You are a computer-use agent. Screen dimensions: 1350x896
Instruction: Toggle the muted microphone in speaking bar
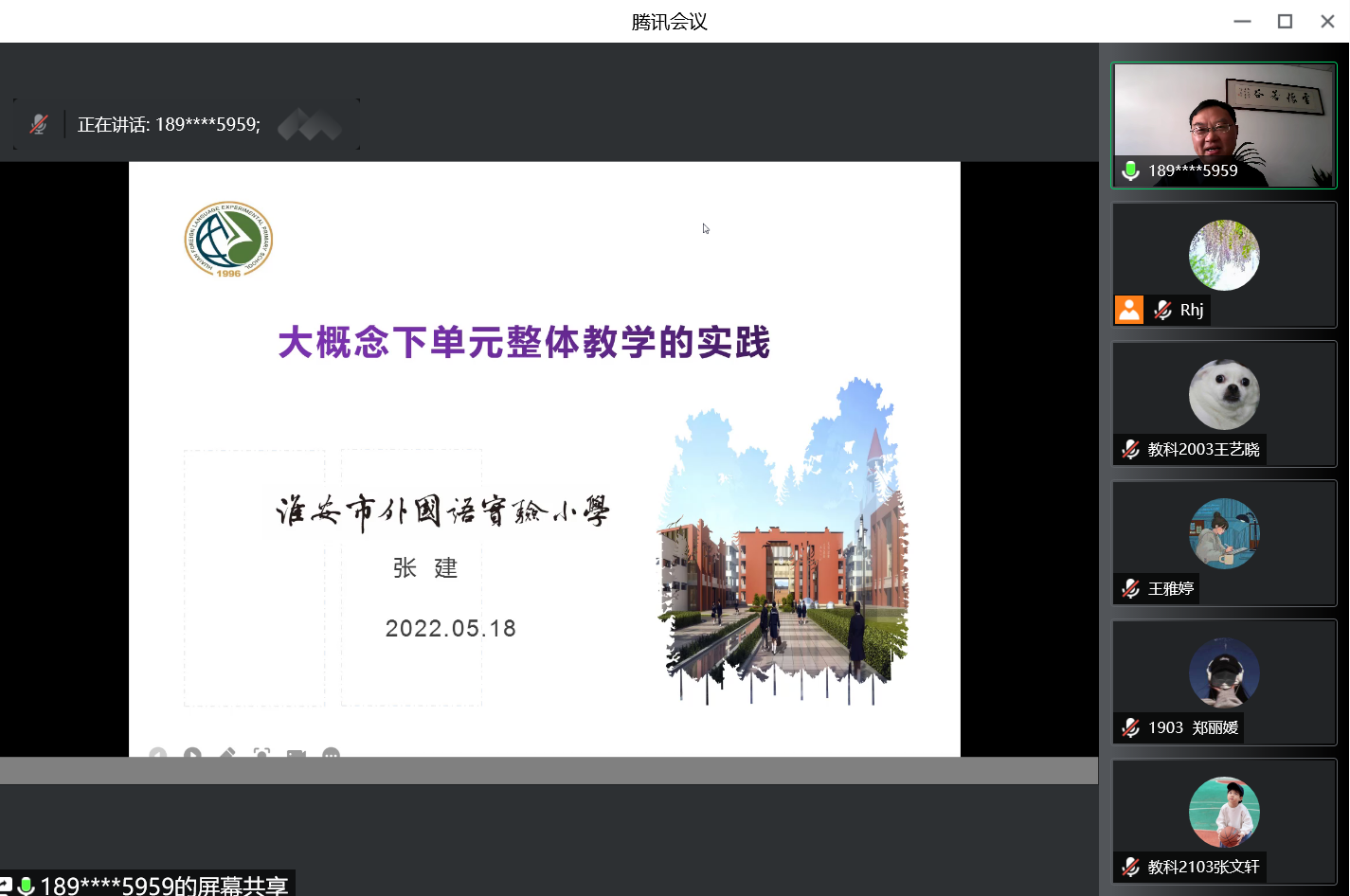tap(39, 124)
